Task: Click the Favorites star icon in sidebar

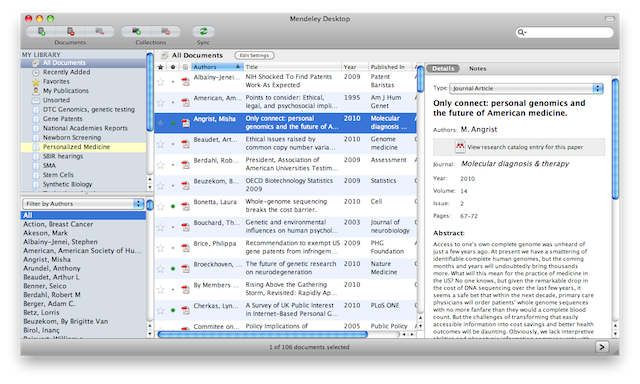Action: [36, 82]
